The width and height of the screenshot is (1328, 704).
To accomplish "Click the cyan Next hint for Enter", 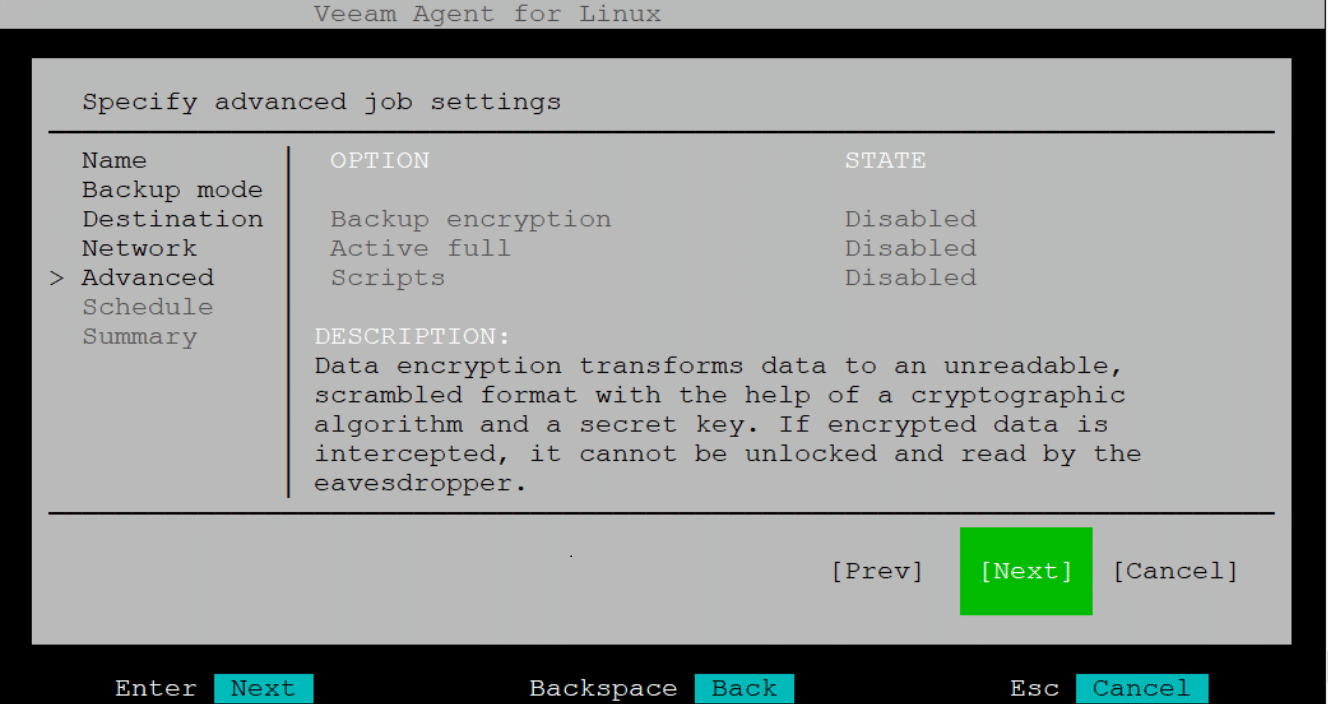I will pyautogui.click(x=263, y=689).
